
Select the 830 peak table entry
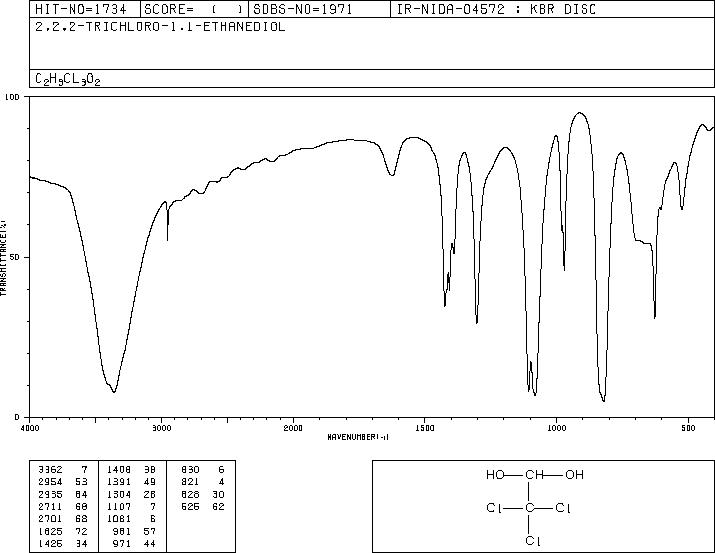pos(202,470)
